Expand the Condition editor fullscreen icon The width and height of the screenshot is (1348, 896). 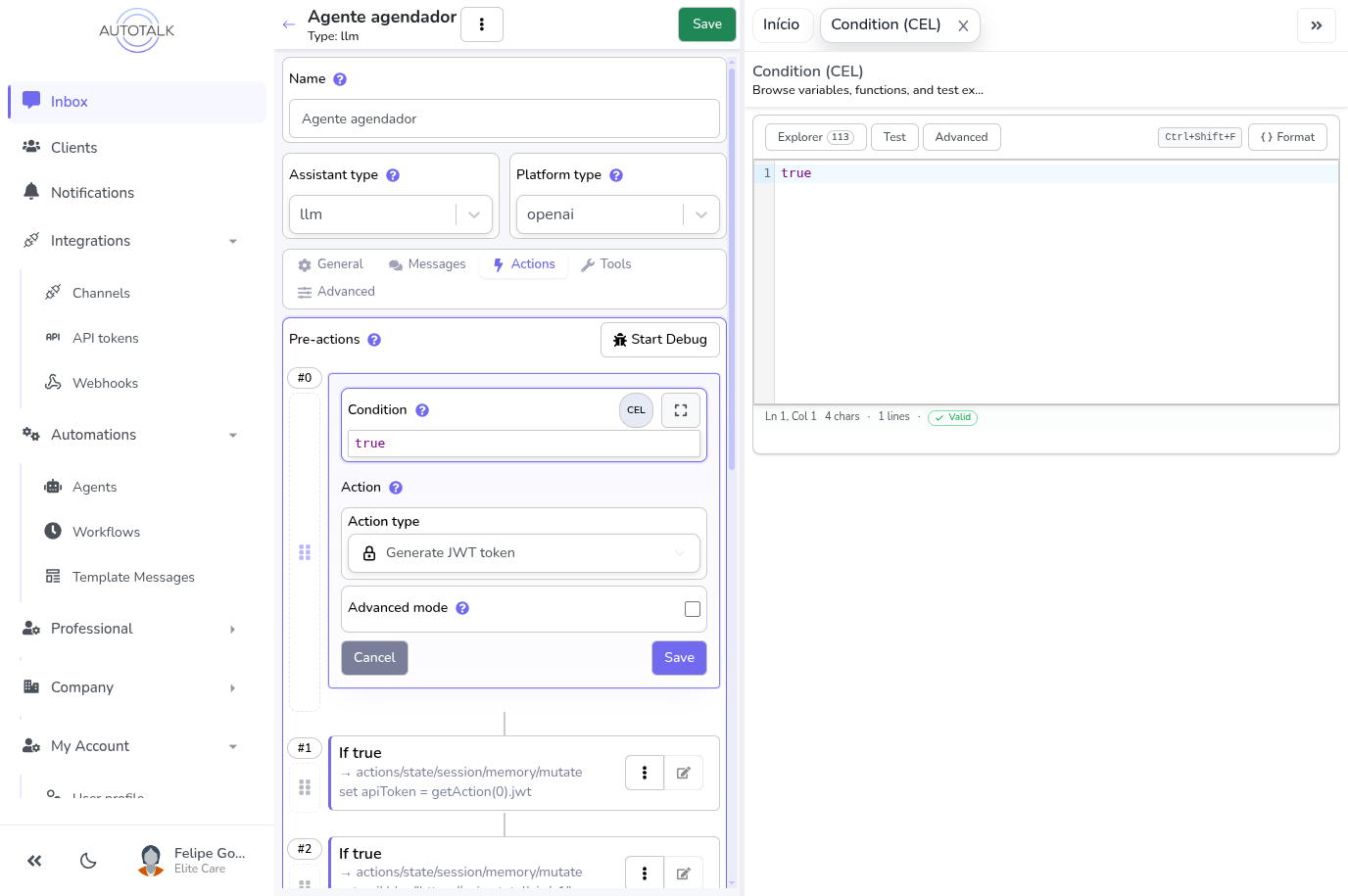[680, 410]
